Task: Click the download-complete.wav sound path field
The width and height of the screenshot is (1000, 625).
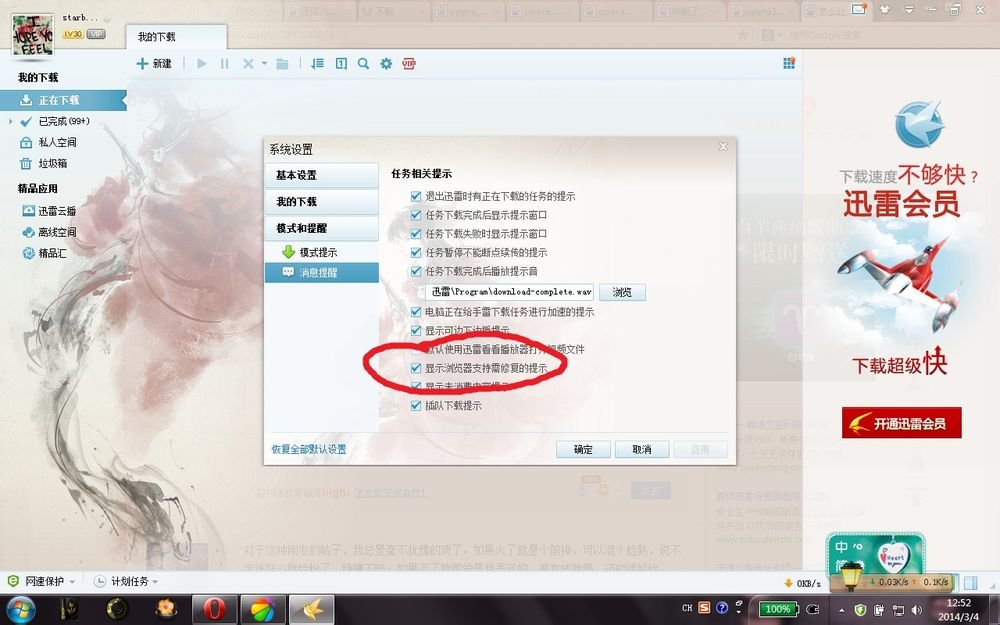Action: [510, 292]
